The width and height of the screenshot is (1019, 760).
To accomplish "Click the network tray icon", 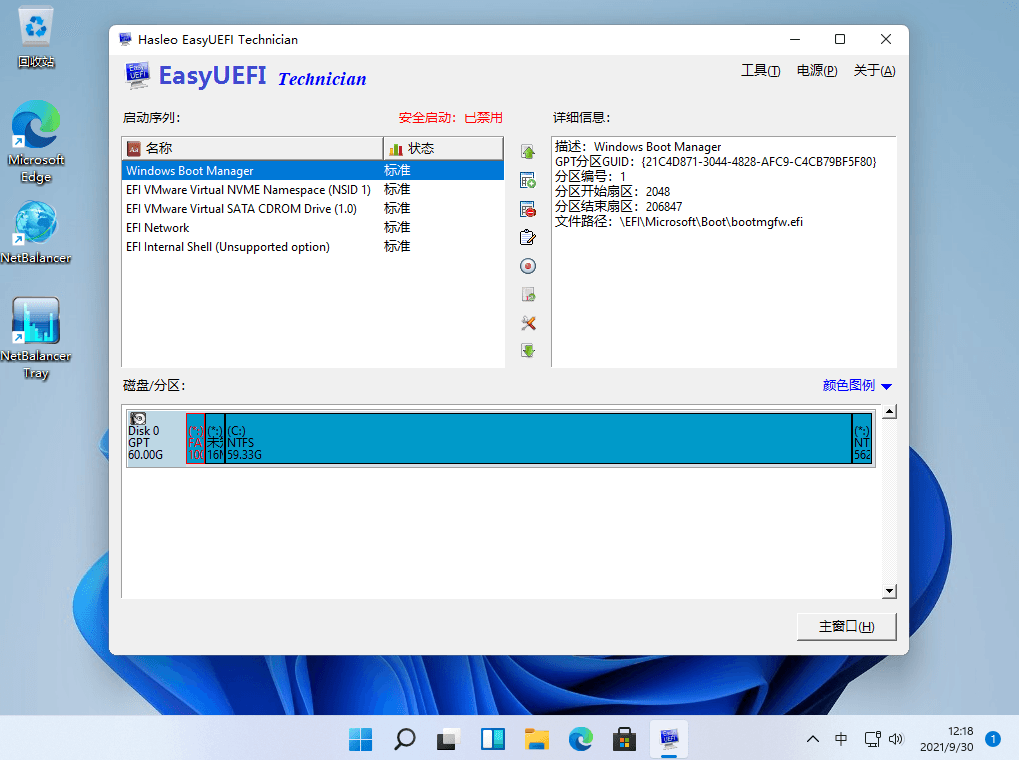I will tap(872, 739).
